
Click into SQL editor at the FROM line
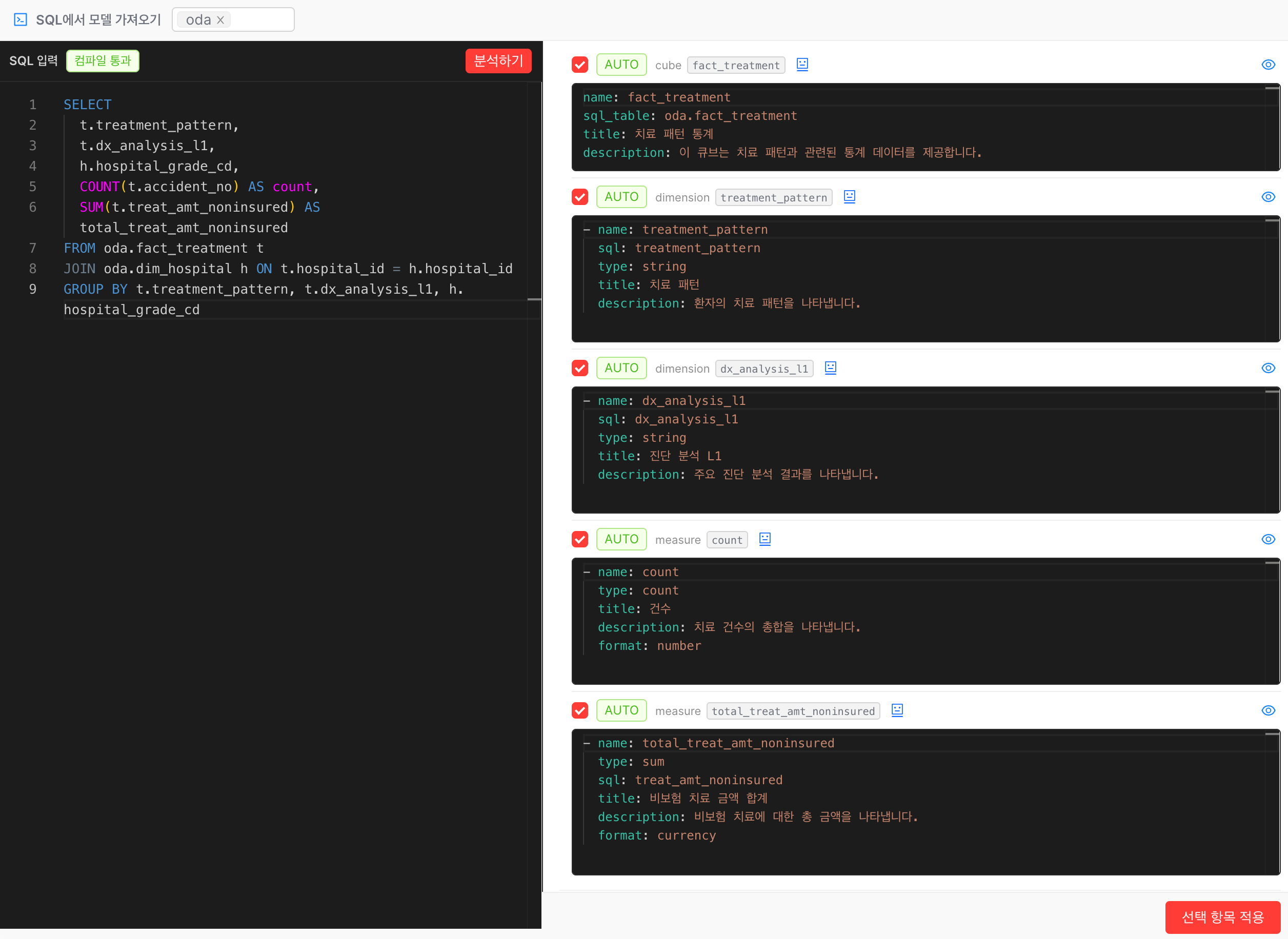click(164, 249)
